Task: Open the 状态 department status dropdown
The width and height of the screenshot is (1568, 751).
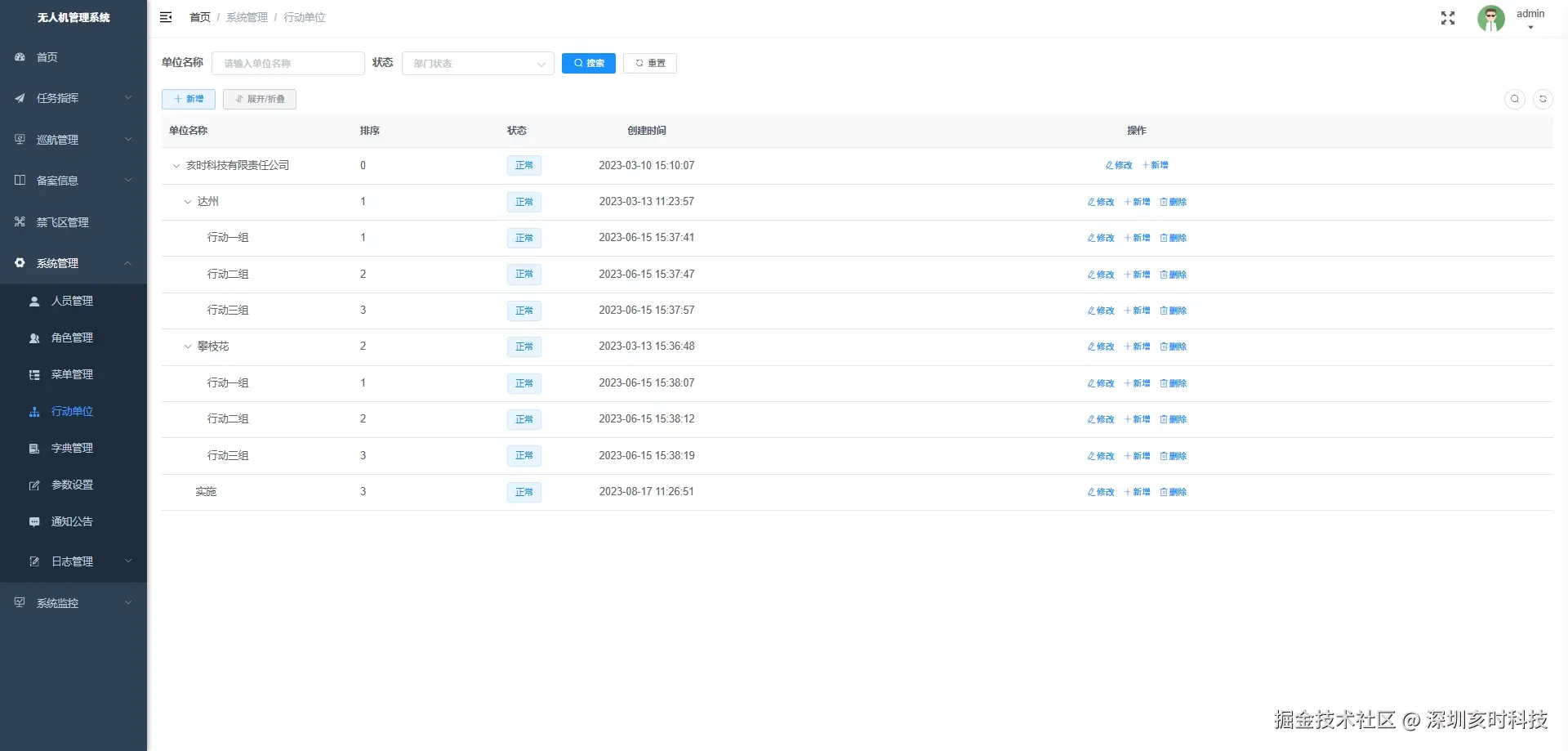Action: pyautogui.click(x=478, y=64)
